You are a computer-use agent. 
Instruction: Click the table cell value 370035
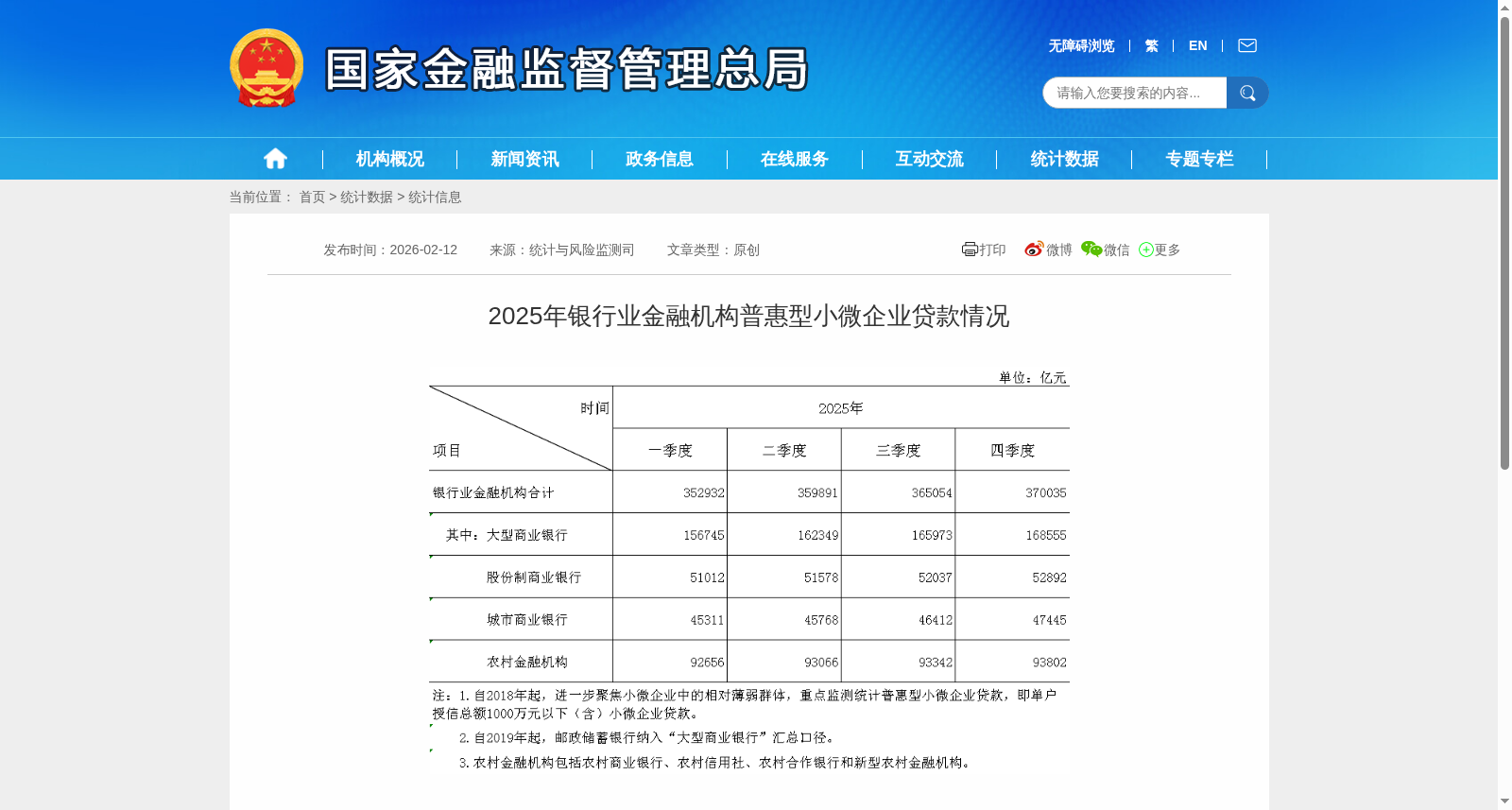1045,492
